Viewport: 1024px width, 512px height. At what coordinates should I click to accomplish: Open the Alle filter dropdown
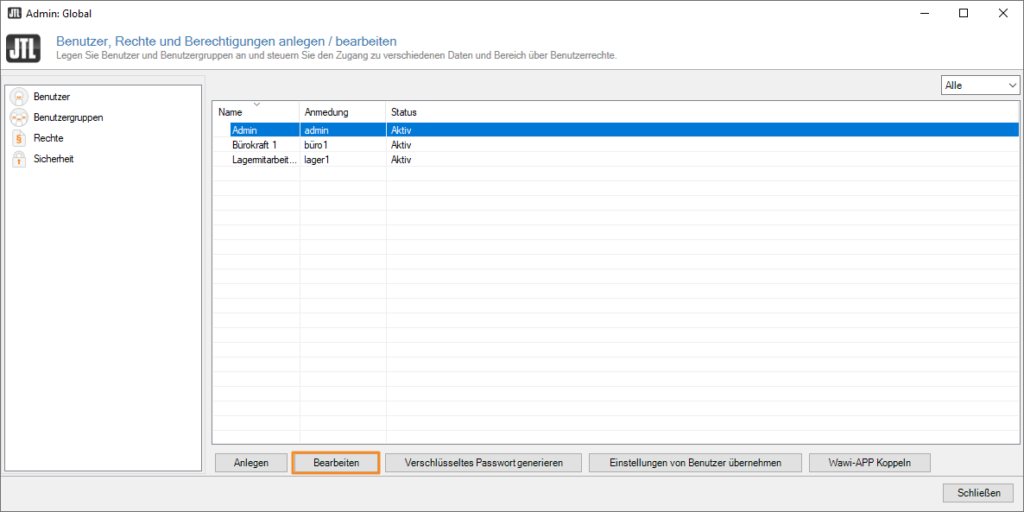[979, 86]
